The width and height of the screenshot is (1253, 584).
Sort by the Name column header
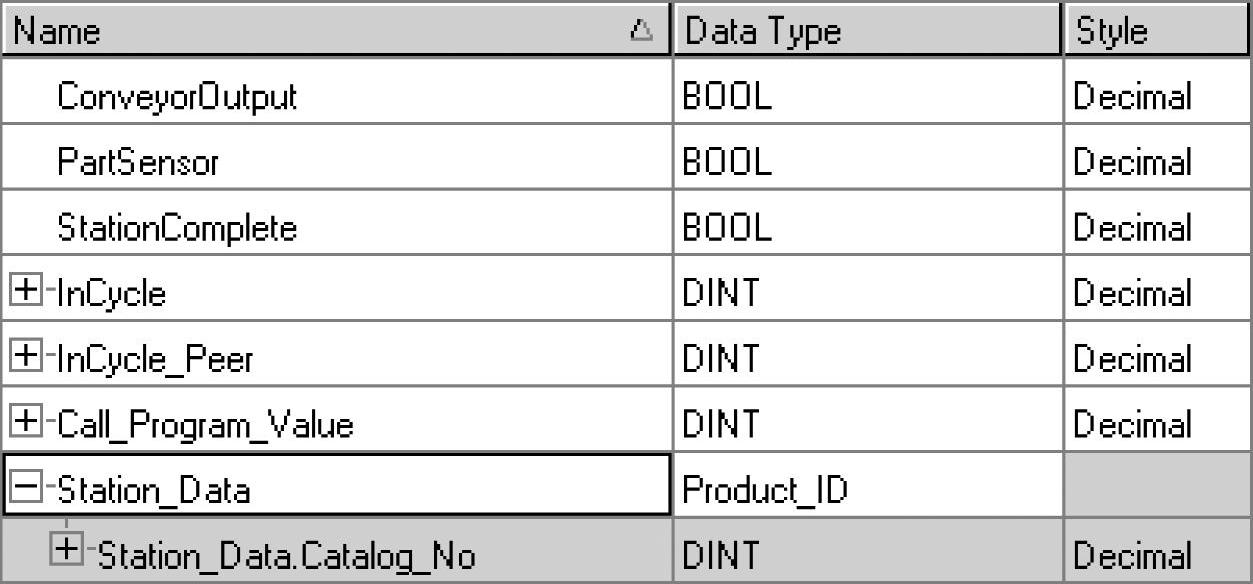coord(300,31)
